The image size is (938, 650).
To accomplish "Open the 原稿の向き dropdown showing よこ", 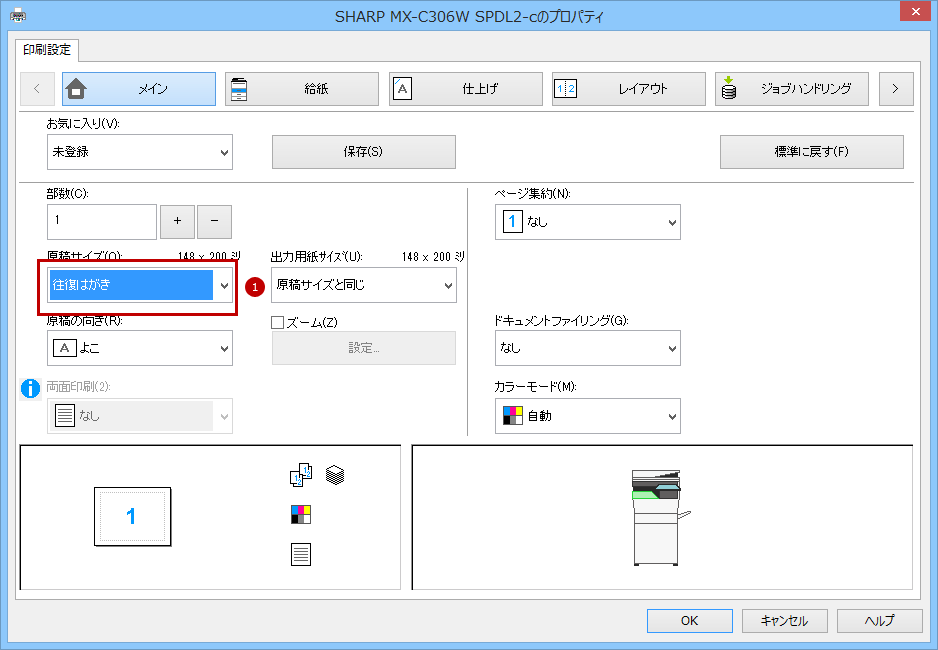I will (x=140, y=349).
